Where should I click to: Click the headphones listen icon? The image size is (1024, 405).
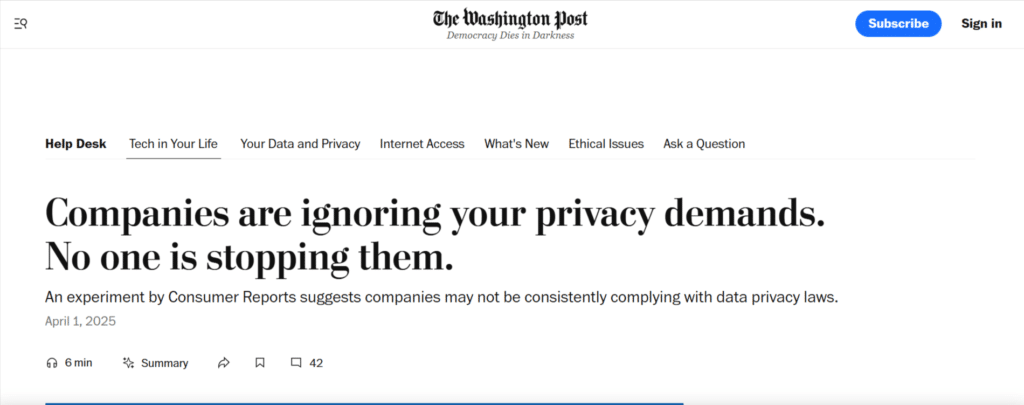click(x=52, y=363)
